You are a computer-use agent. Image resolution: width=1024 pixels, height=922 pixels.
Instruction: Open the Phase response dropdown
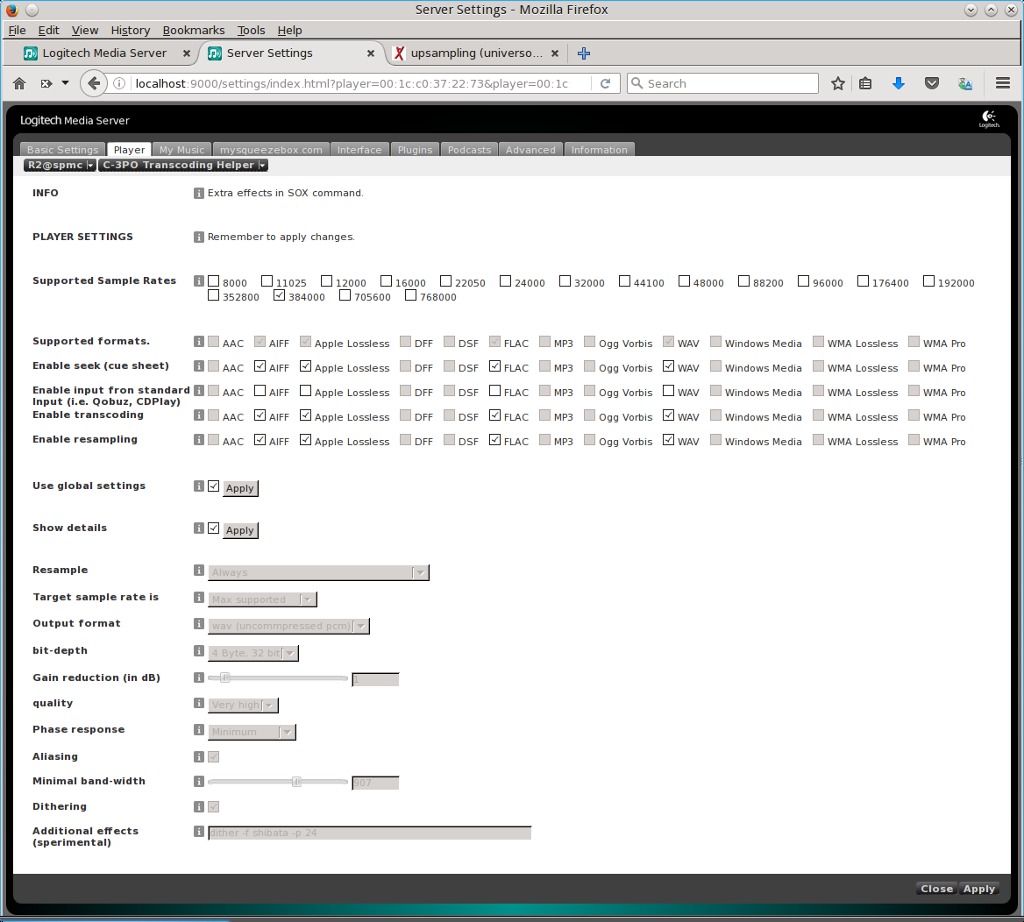pyautogui.click(x=252, y=732)
